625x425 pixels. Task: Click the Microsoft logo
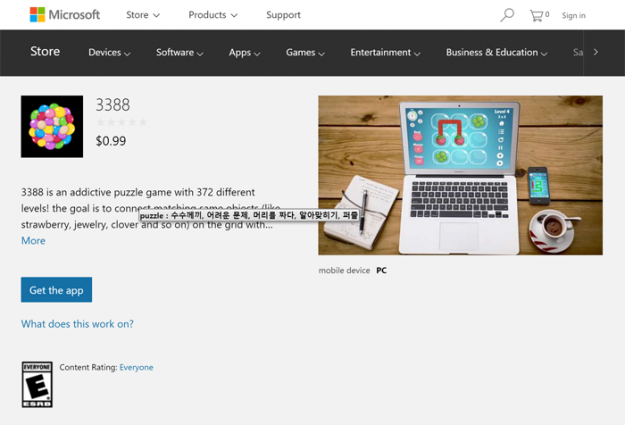click(65, 15)
